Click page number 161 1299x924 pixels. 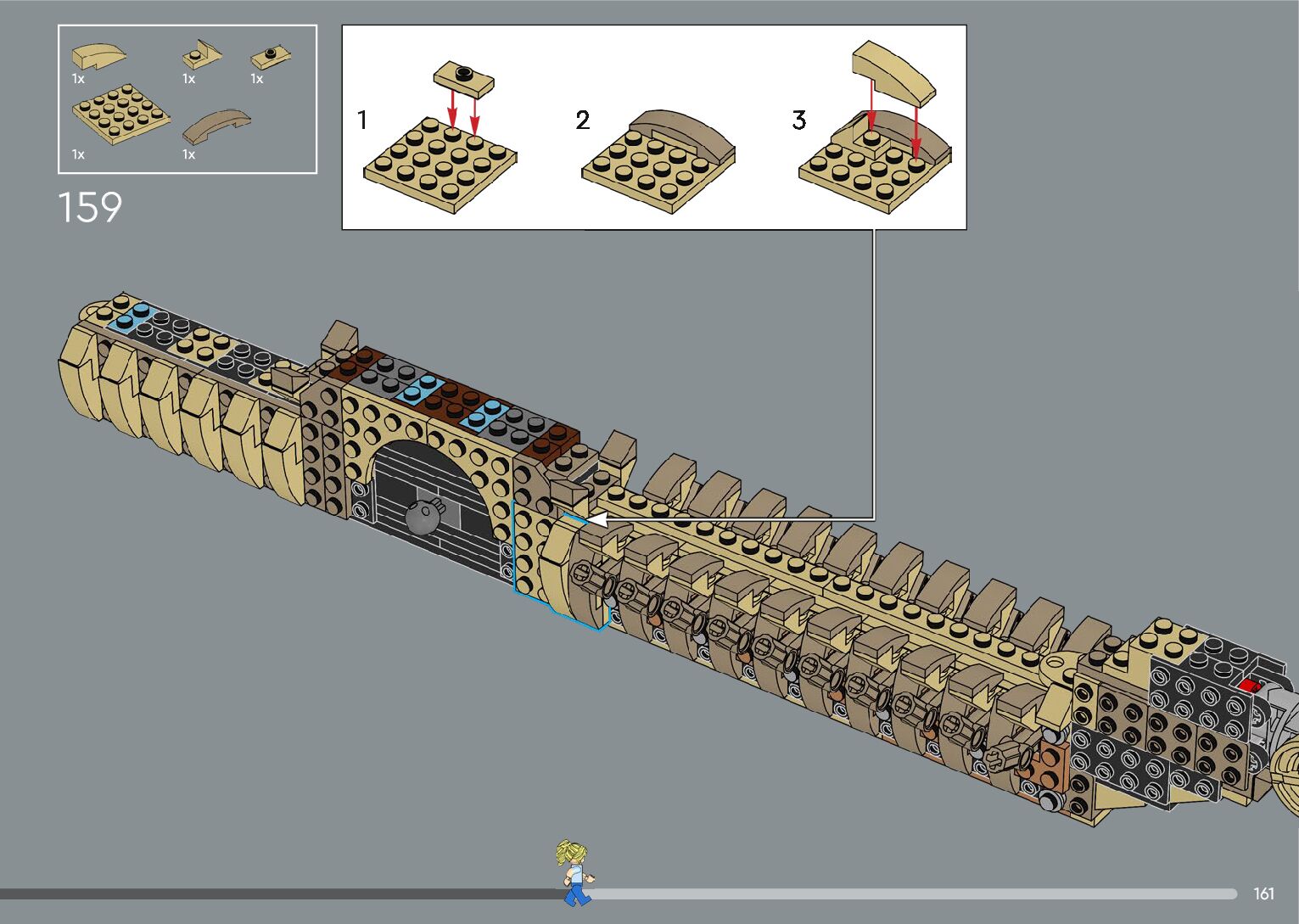point(1263,893)
